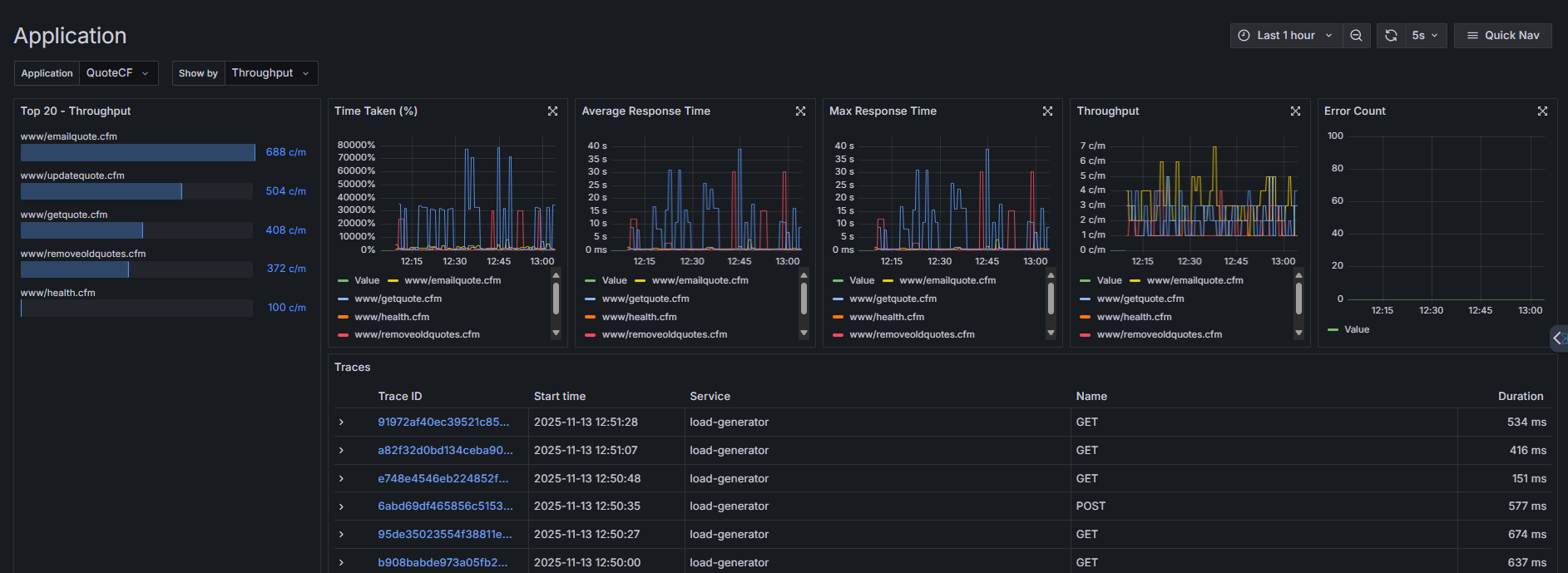Expand the Error Count panel

pos(1542,111)
